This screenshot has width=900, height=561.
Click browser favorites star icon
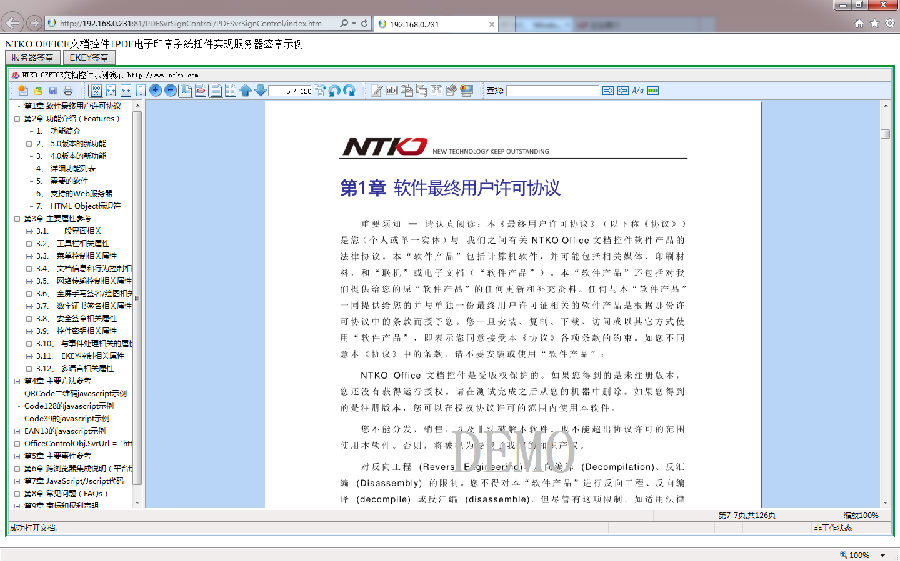pos(874,23)
